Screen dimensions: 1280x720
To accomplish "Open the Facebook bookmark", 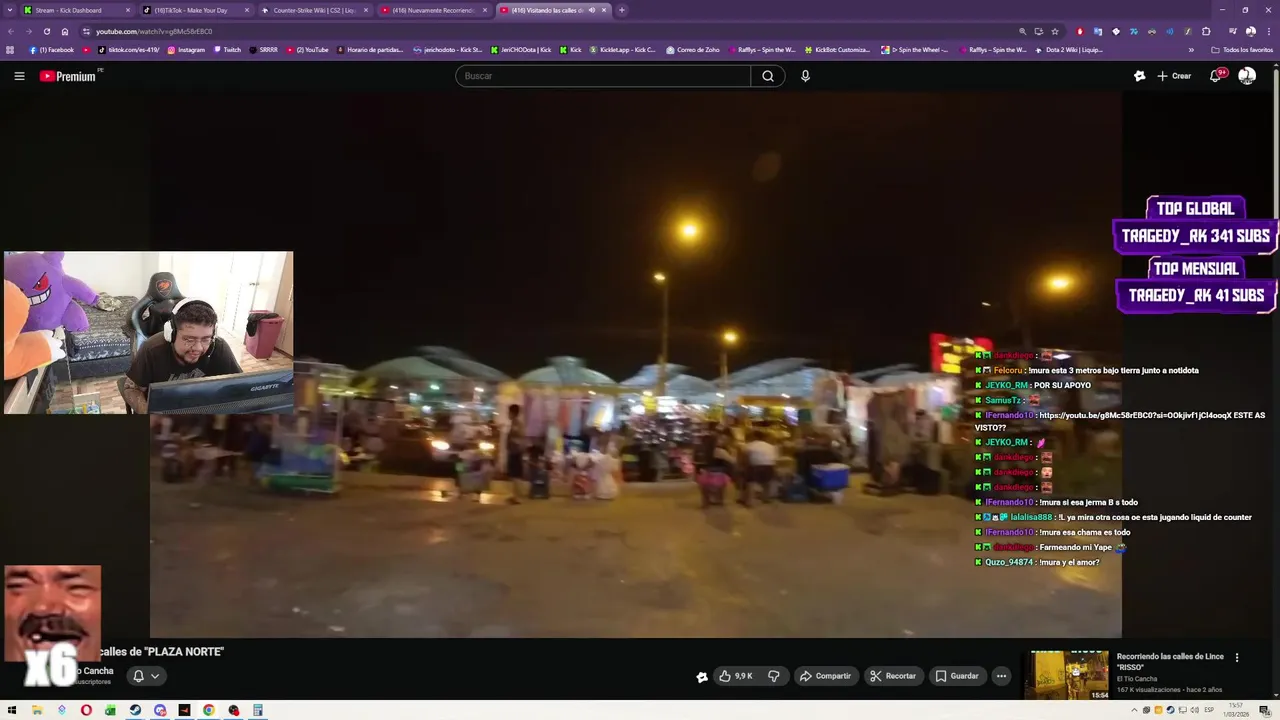I will point(52,50).
